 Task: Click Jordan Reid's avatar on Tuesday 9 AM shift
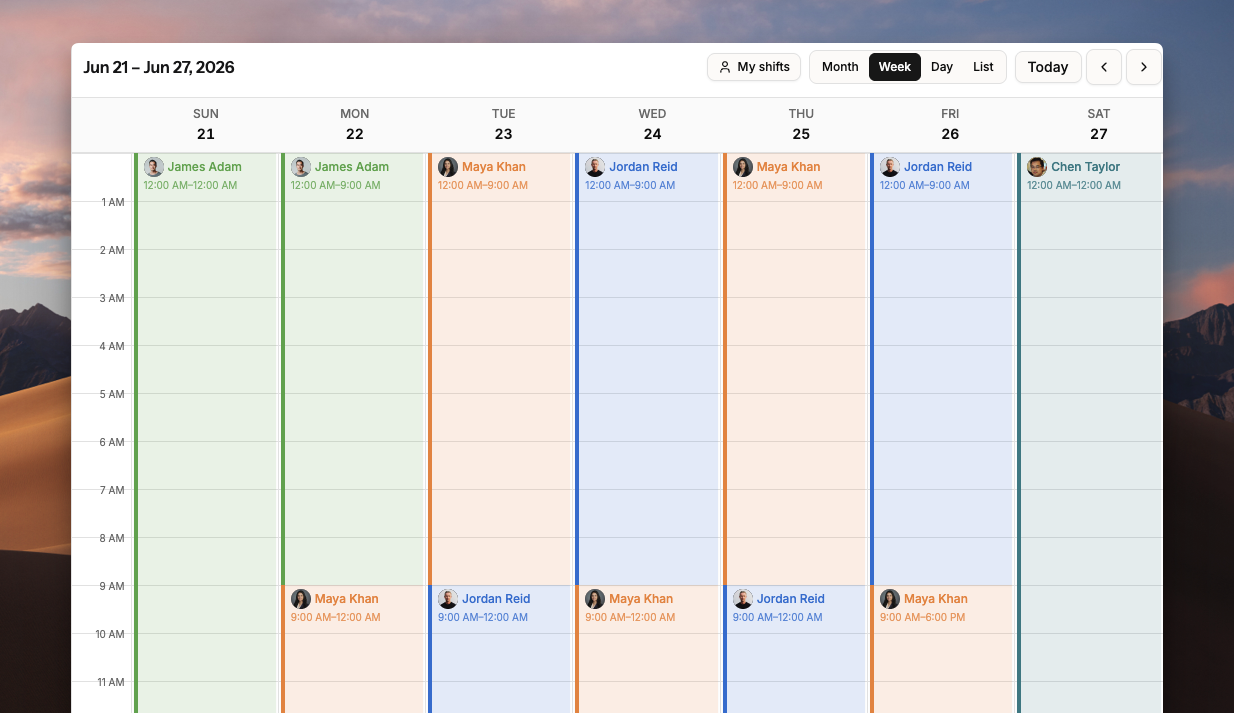pyautogui.click(x=448, y=599)
